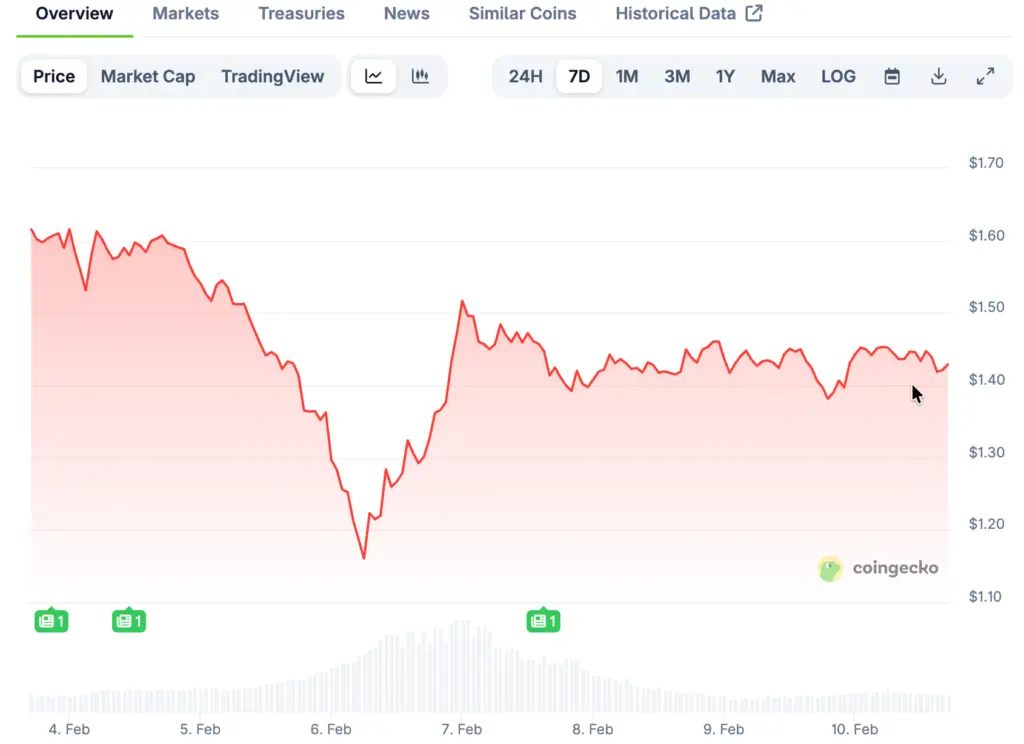
Task: Toggle LOG scale on the chart
Action: tap(838, 77)
